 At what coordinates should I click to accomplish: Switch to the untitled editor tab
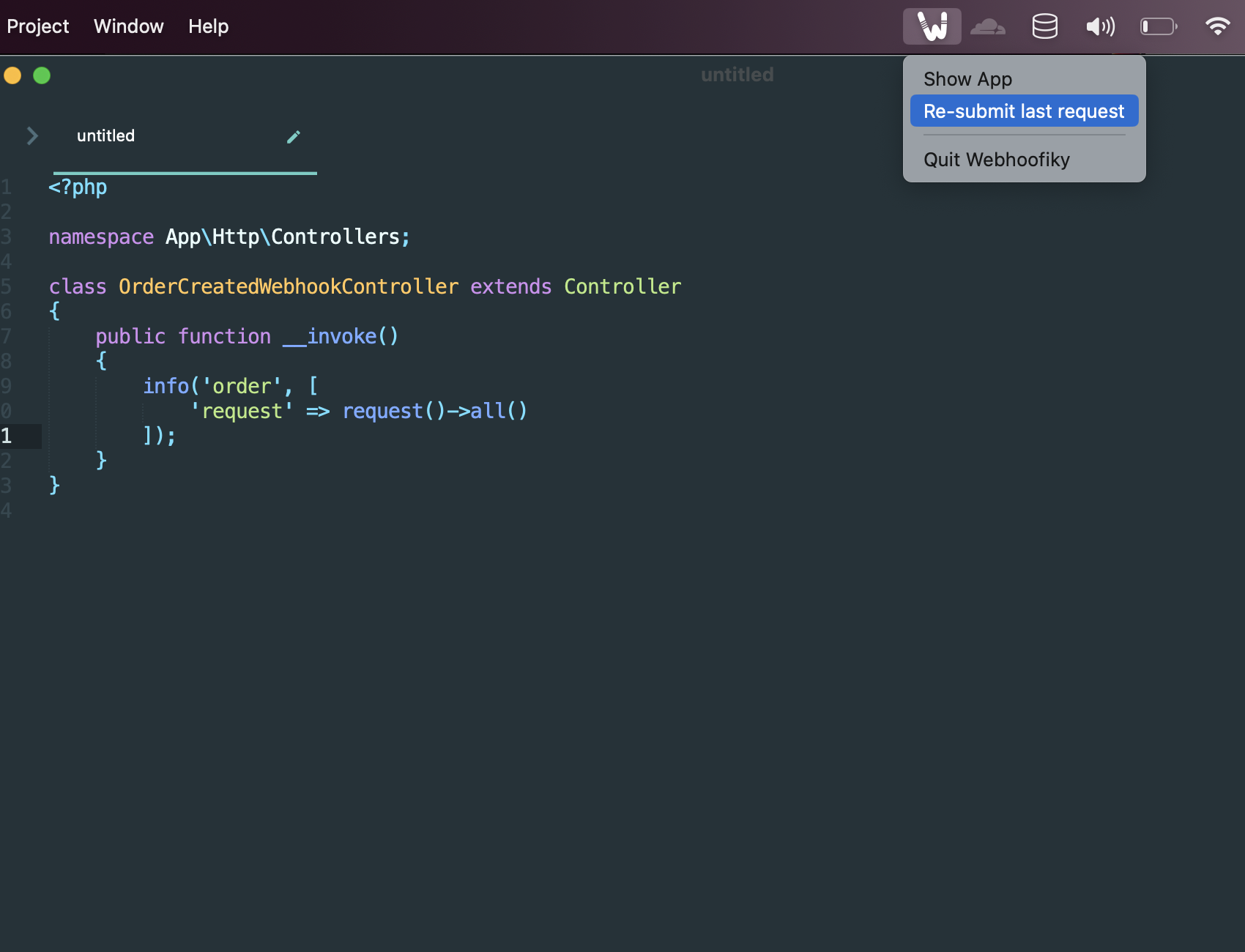106,136
